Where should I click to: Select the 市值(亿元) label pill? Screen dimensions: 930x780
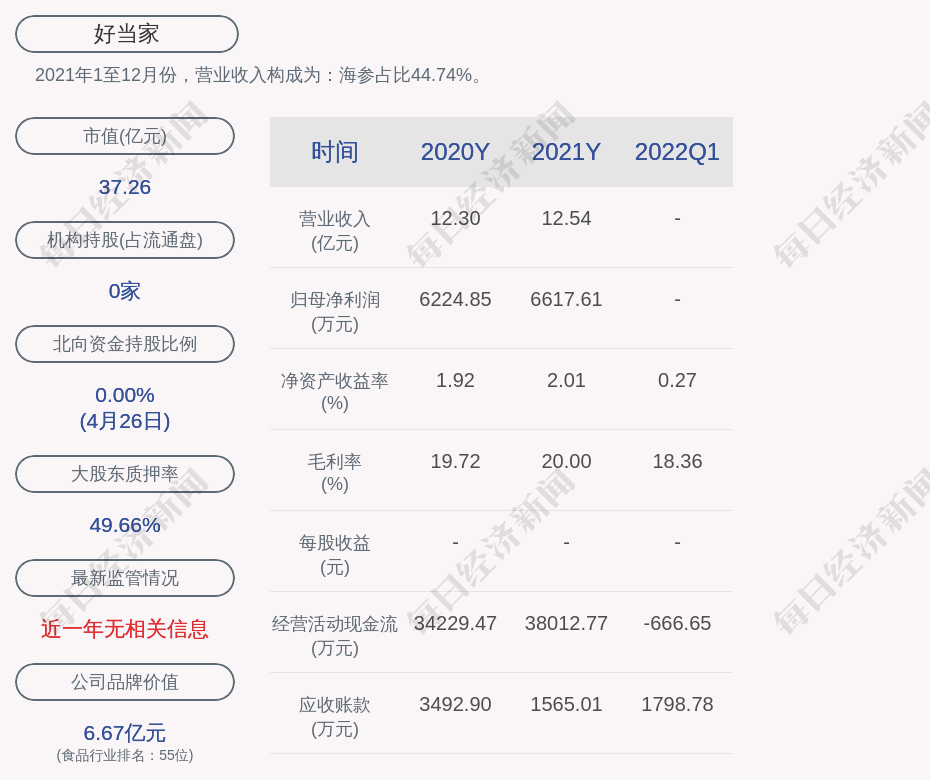pos(125,136)
